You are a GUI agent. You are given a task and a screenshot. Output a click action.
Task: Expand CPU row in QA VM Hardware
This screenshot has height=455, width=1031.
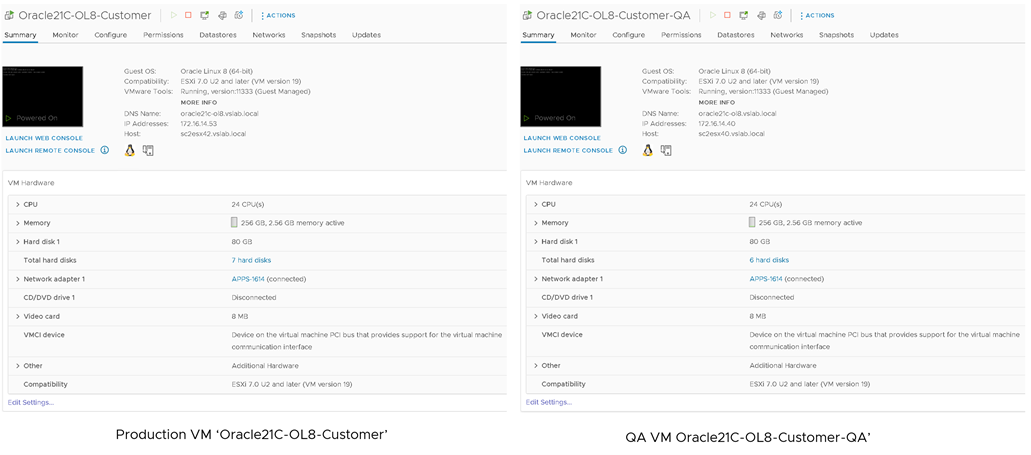coord(536,204)
